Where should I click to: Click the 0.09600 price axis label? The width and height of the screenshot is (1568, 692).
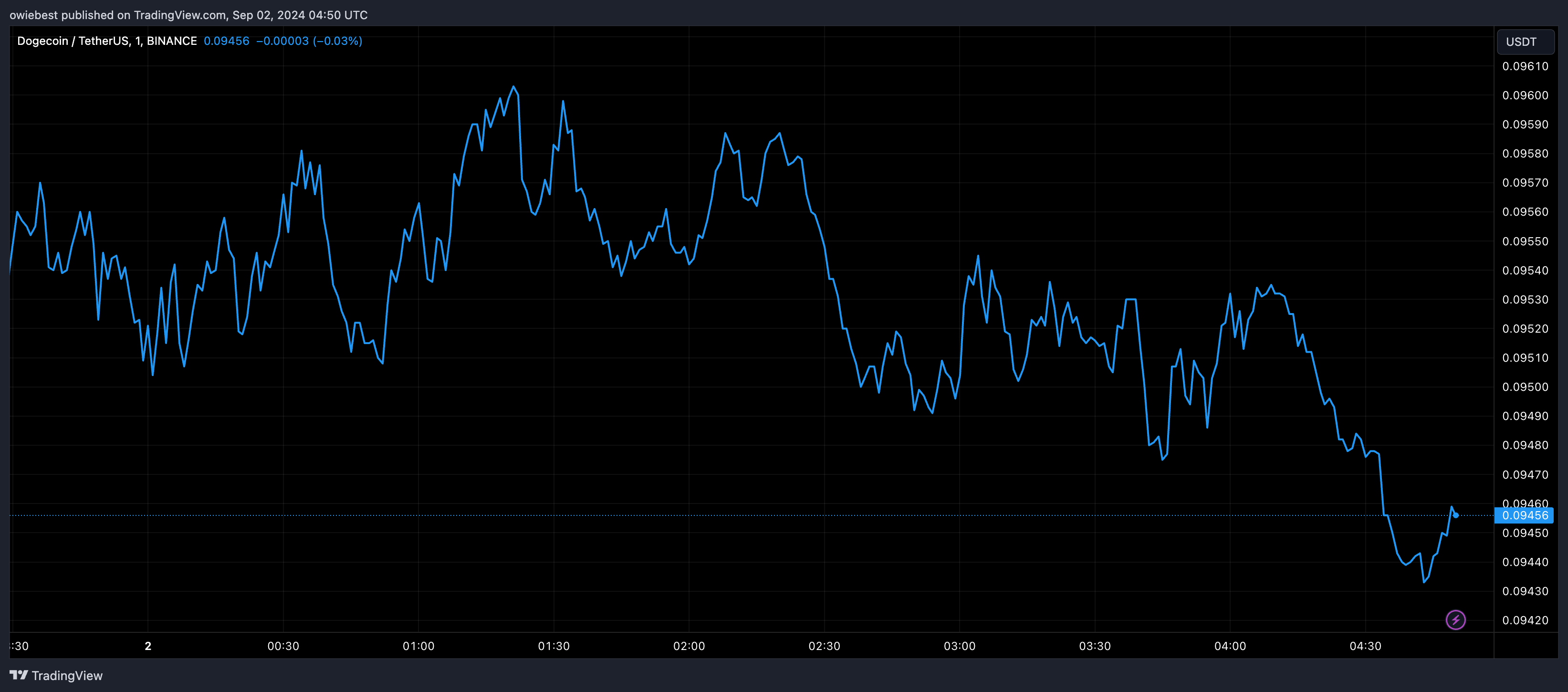pyautogui.click(x=1525, y=95)
